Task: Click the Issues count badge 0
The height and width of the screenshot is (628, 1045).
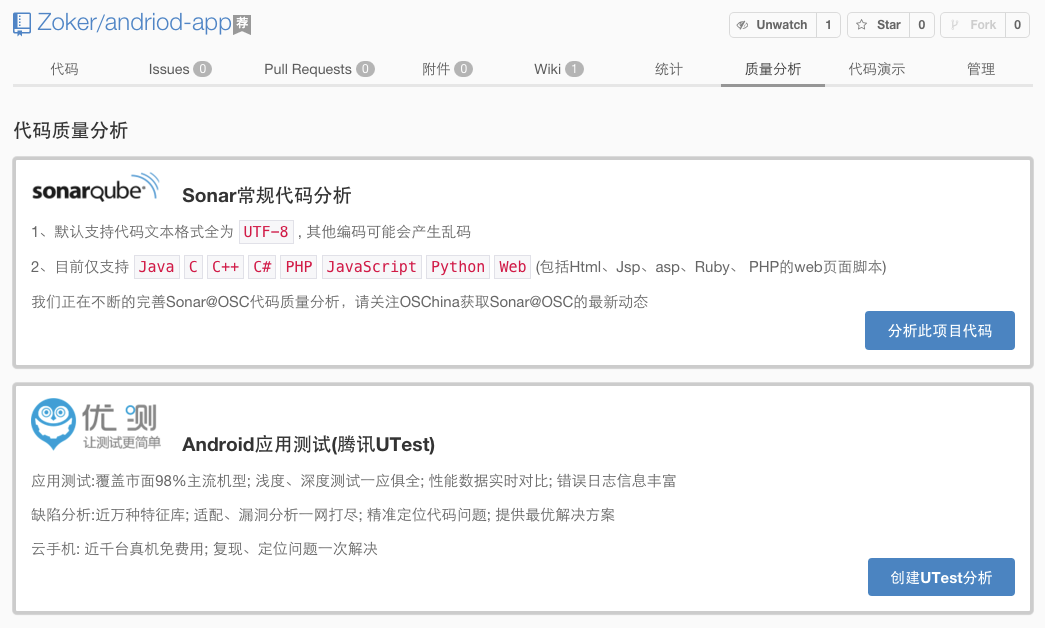Action: (203, 69)
